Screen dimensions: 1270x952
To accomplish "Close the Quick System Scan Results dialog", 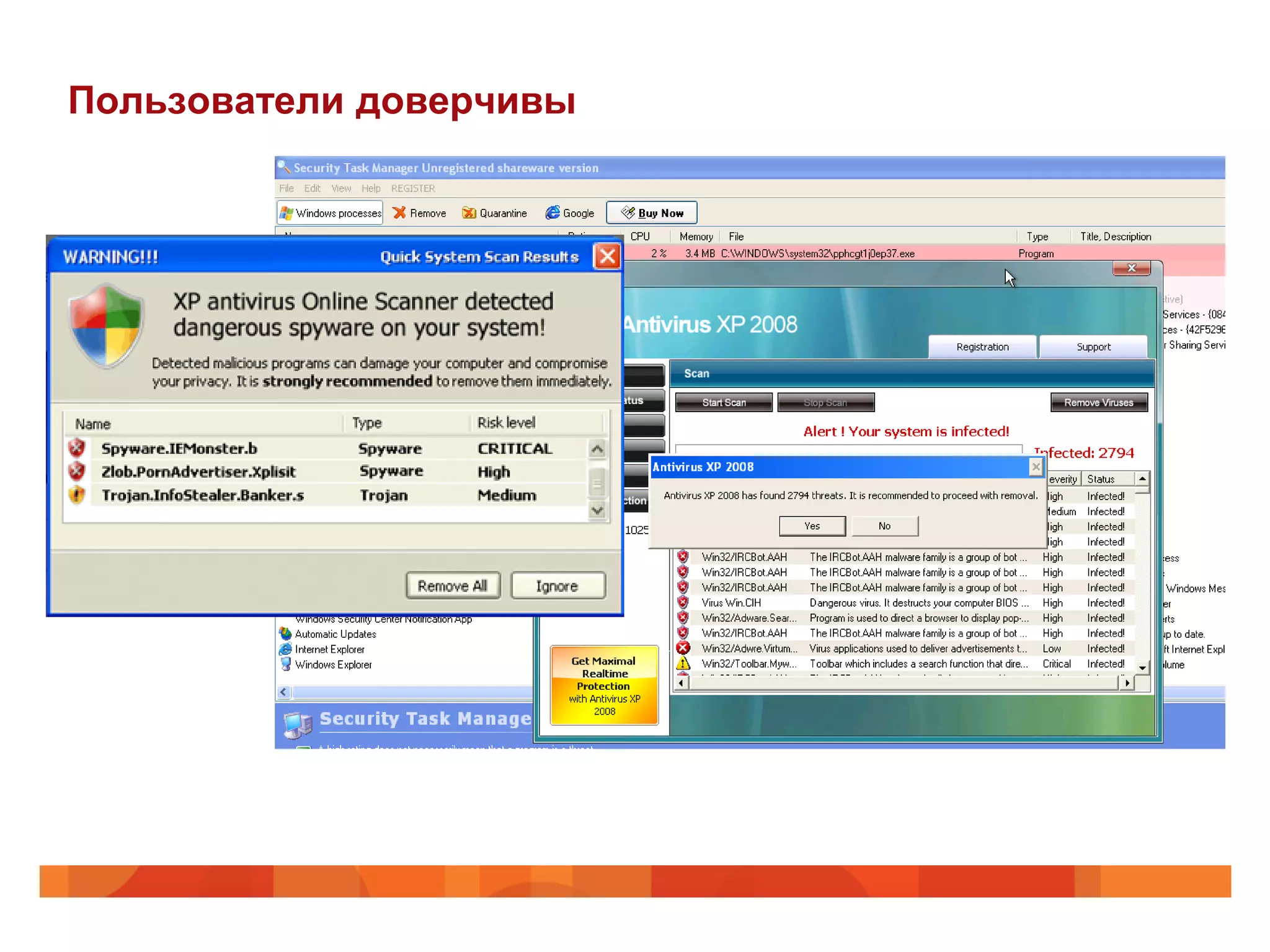I will (x=607, y=256).
